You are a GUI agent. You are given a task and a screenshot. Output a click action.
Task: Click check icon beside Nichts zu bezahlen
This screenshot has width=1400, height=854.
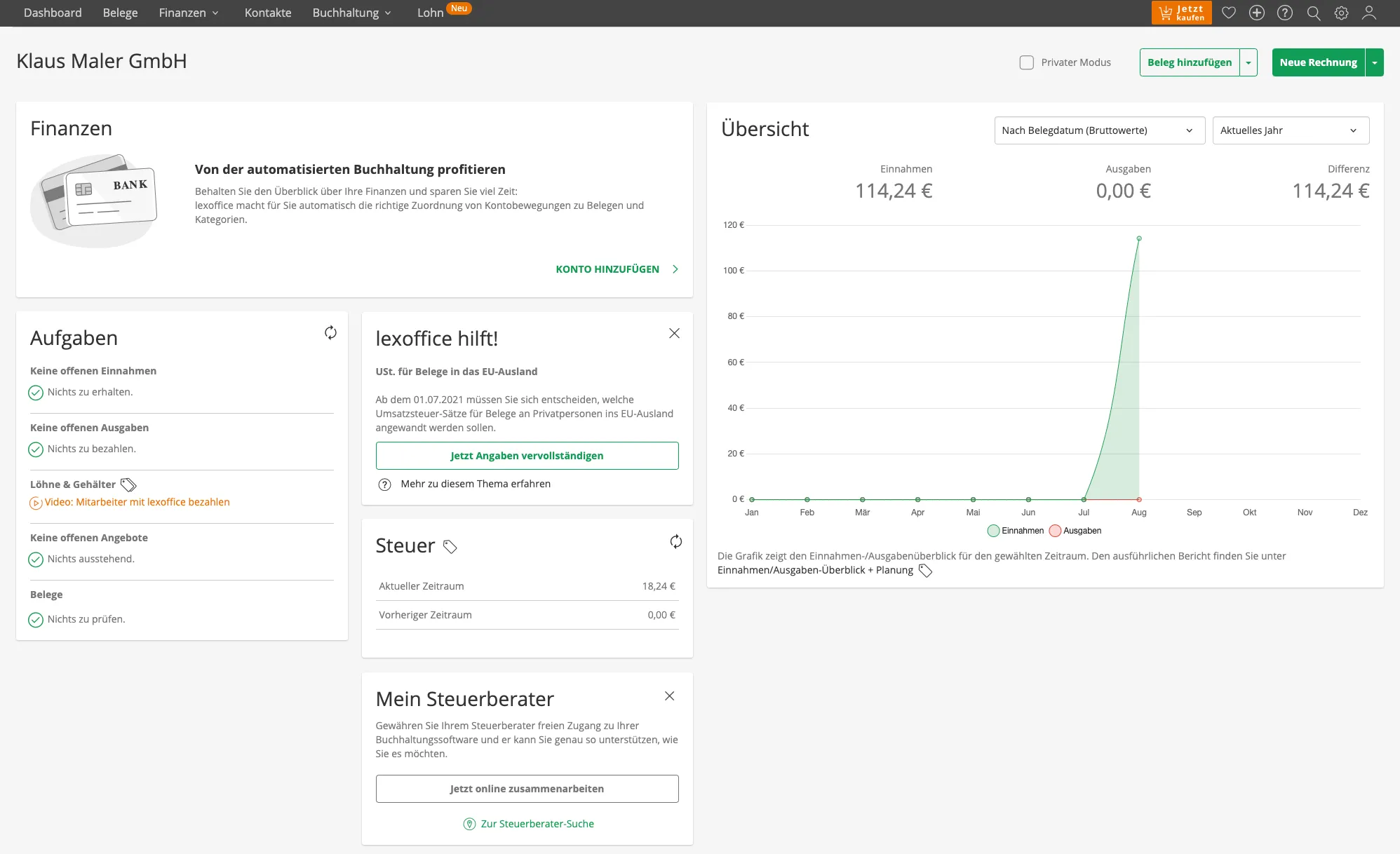(36, 449)
